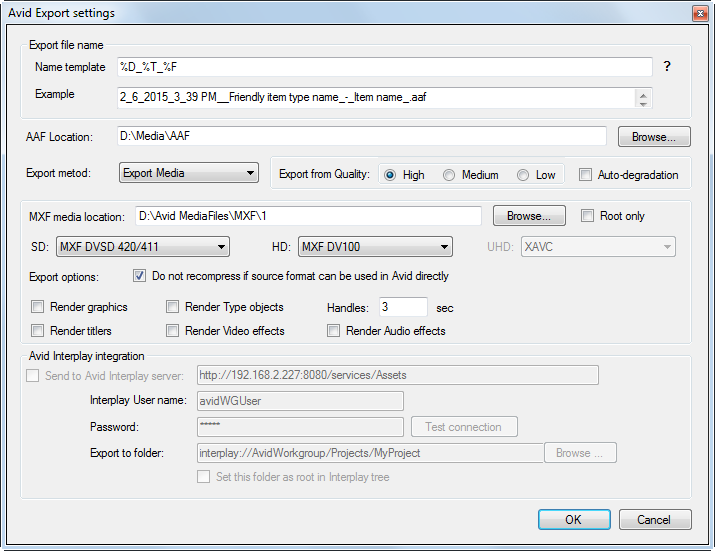The image size is (715, 551).
Task: Enable Render graphics checkbox
Action: [x=37, y=307]
